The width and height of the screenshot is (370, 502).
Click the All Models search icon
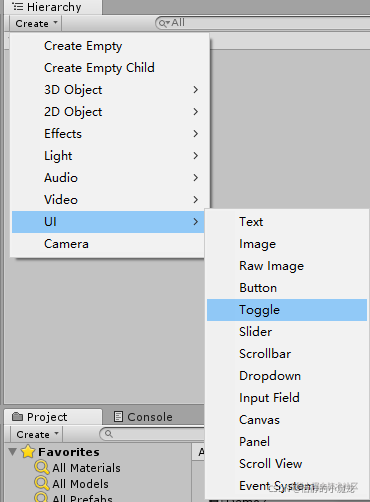coord(42,483)
